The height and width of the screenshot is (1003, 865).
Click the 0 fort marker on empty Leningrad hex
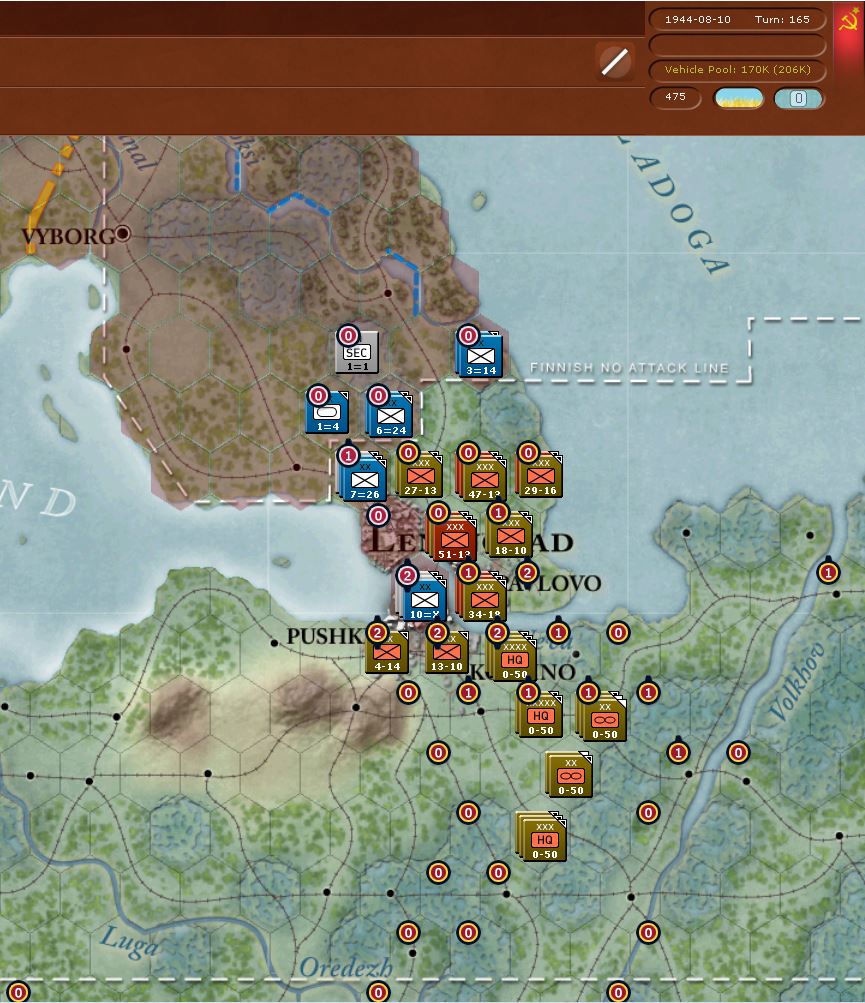click(378, 515)
